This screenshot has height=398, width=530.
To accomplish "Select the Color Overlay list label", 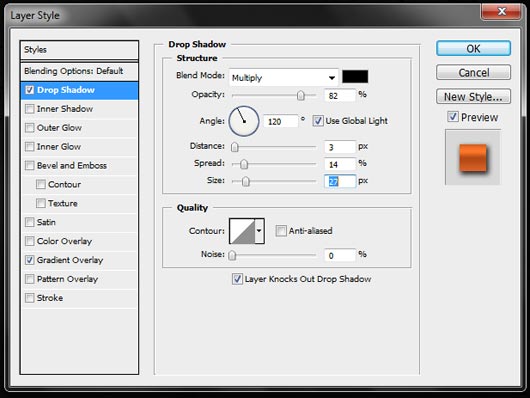I will [64, 241].
